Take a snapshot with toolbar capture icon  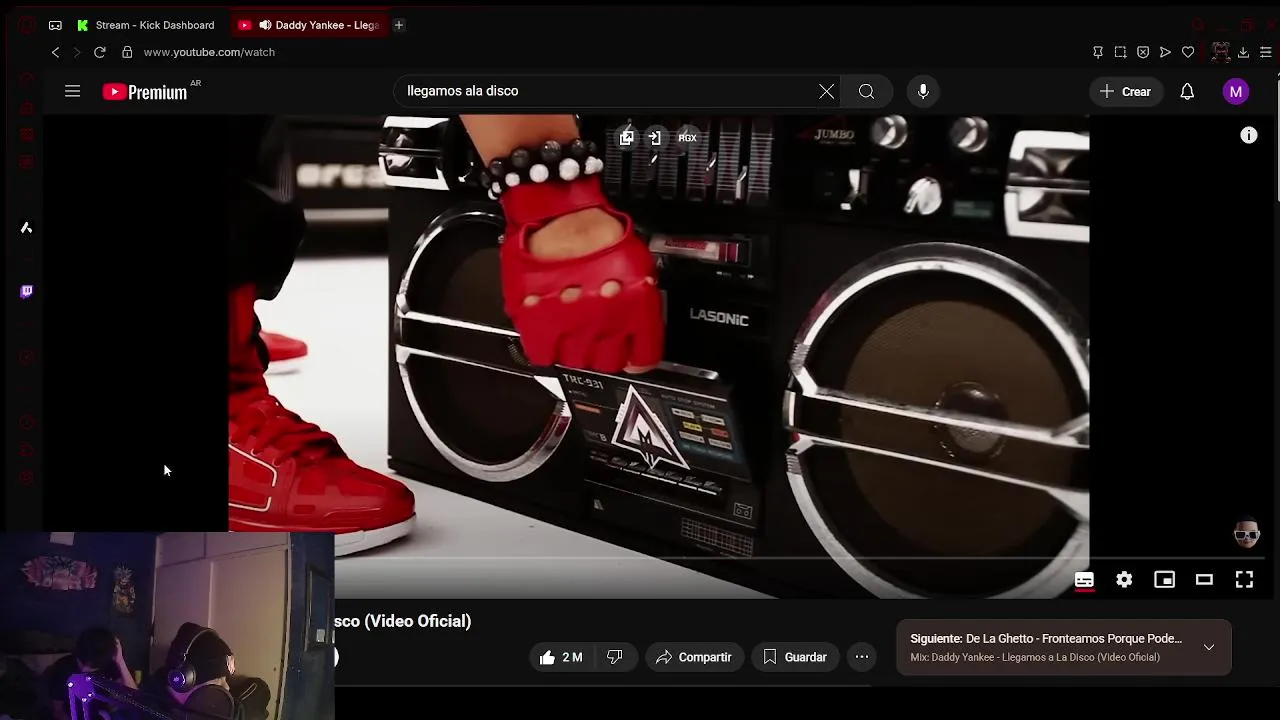click(x=1120, y=52)
